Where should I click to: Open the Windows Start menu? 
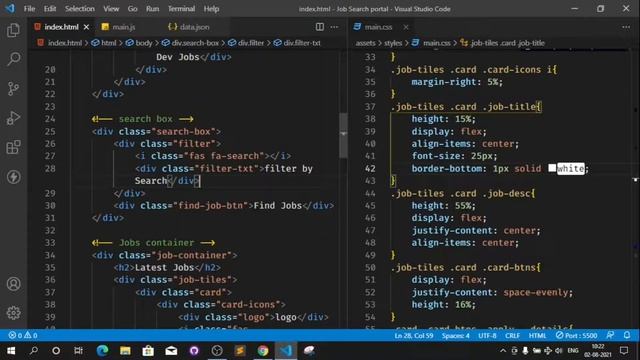tap(11, 351)
